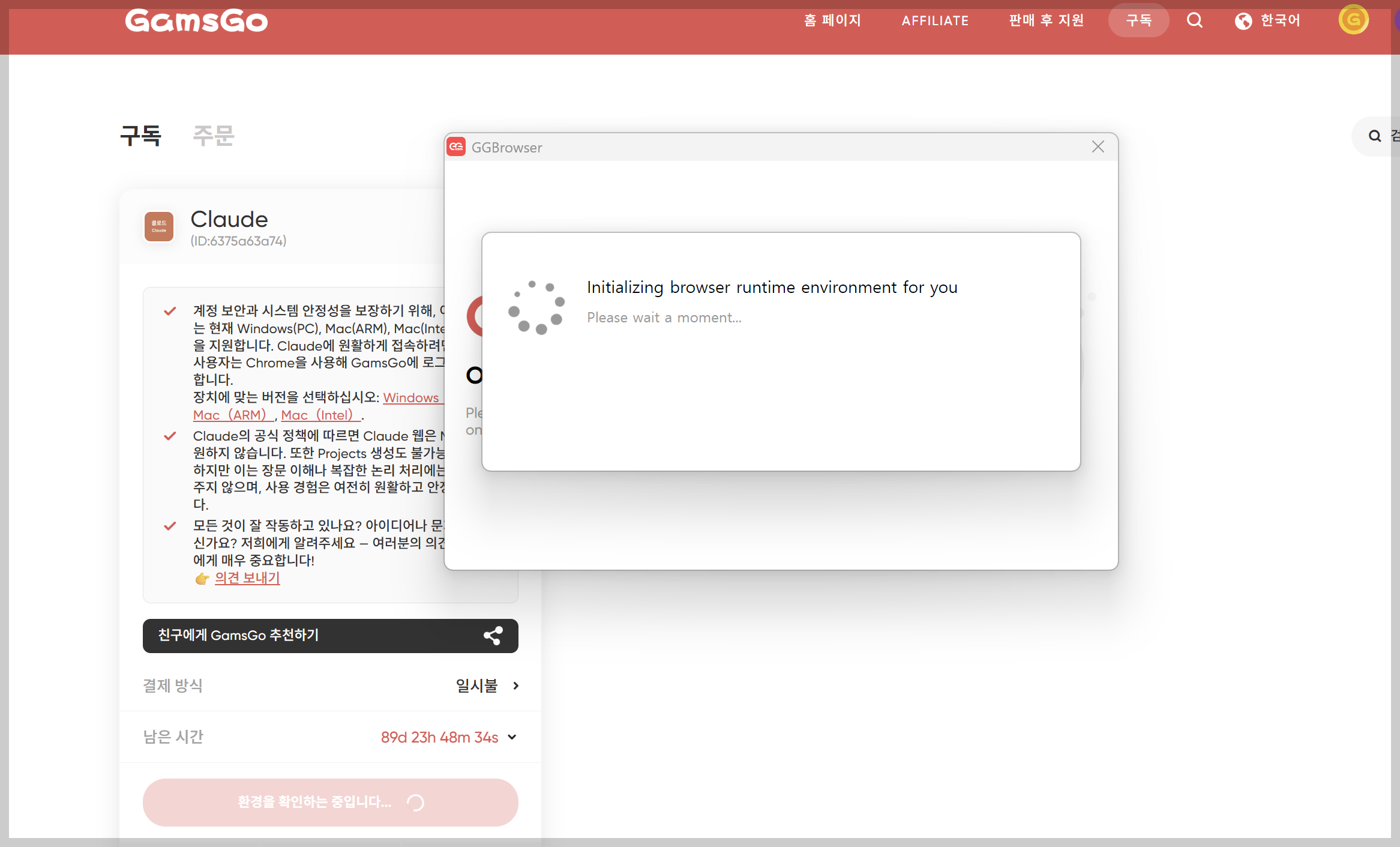Open the search magnifier in header
Image resolution: width=1400 pixels, height=847 pixels.
1194,20
